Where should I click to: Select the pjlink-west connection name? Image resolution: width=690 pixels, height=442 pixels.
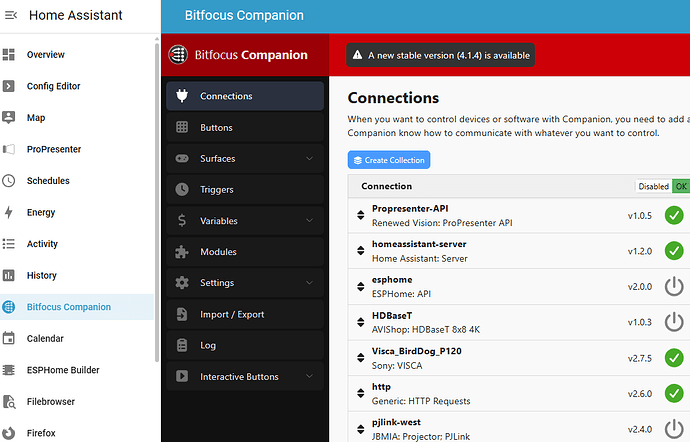point(396,422)
